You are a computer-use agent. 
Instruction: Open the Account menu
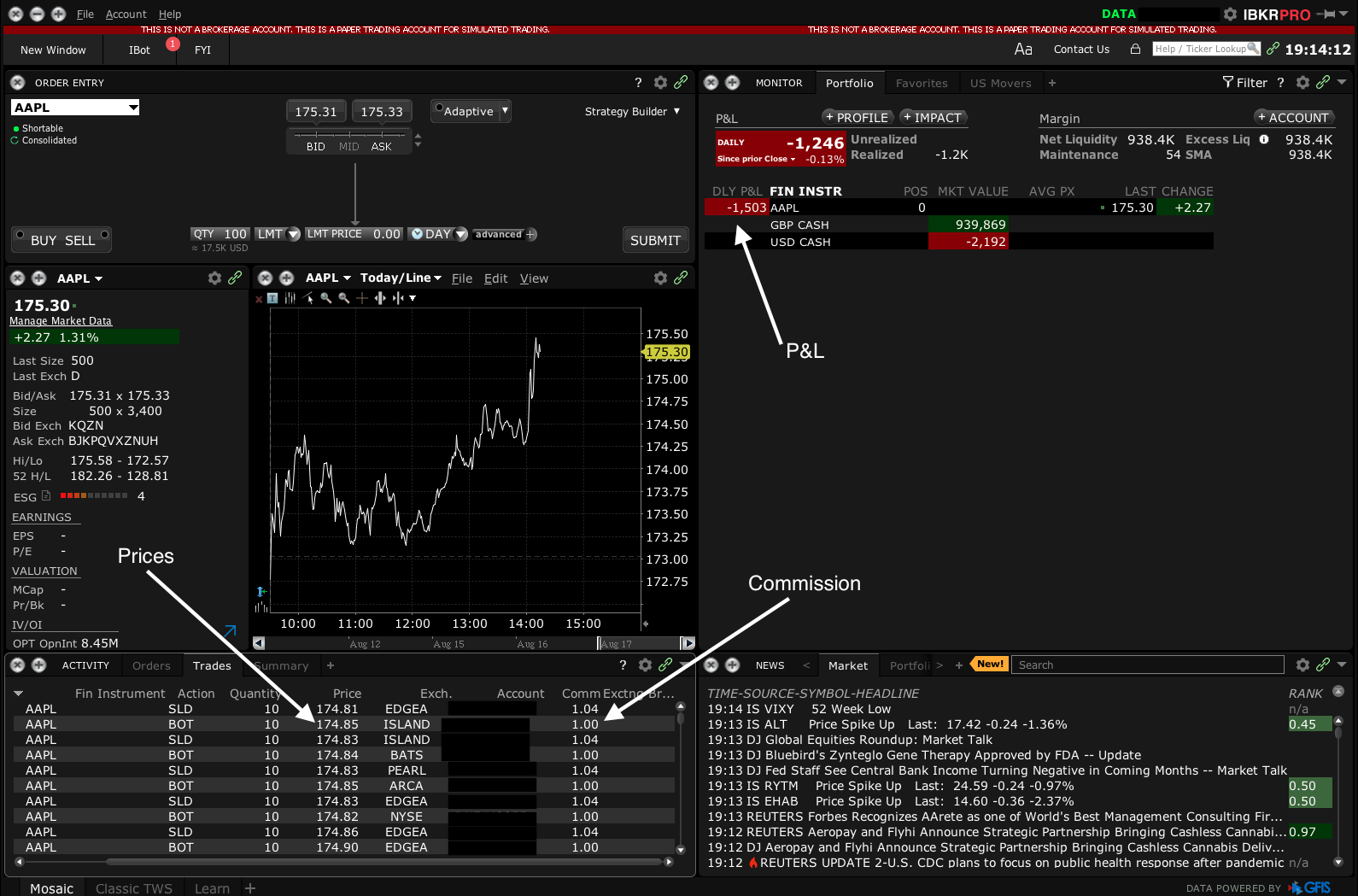(x=126, y=15)
